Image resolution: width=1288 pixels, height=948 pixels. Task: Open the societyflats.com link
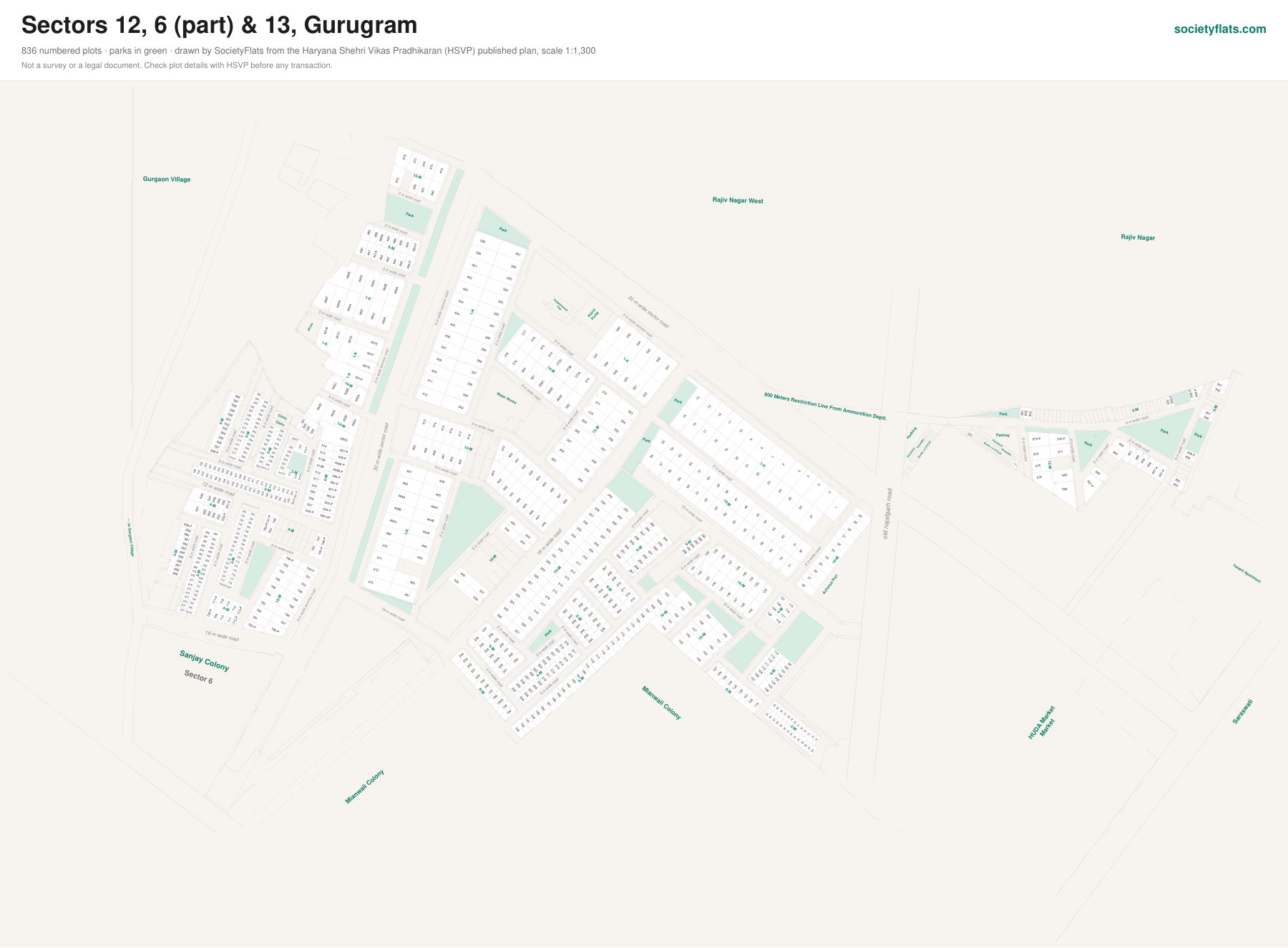point(1220,29)
